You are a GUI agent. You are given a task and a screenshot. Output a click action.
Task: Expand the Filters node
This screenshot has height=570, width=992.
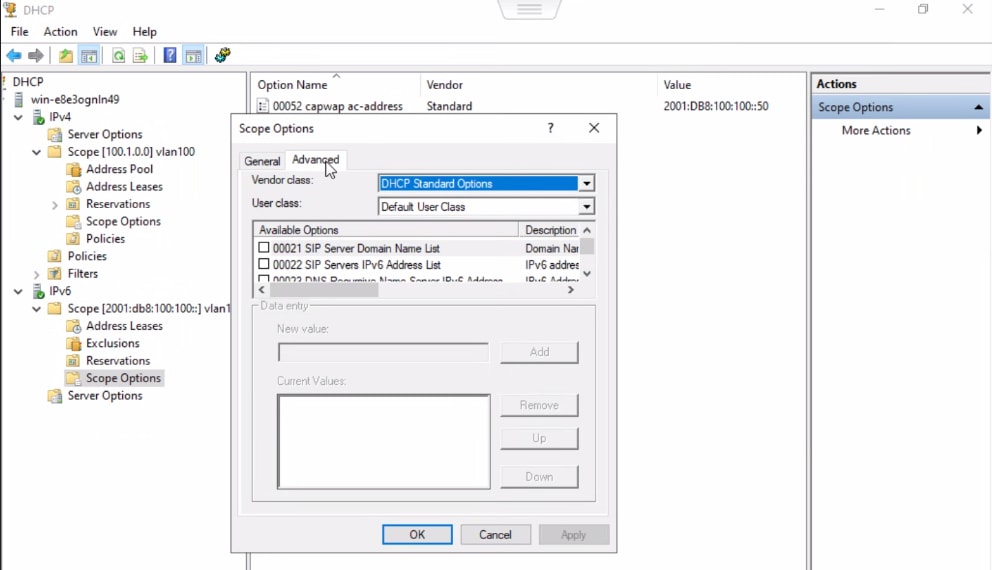pos(37,274)
